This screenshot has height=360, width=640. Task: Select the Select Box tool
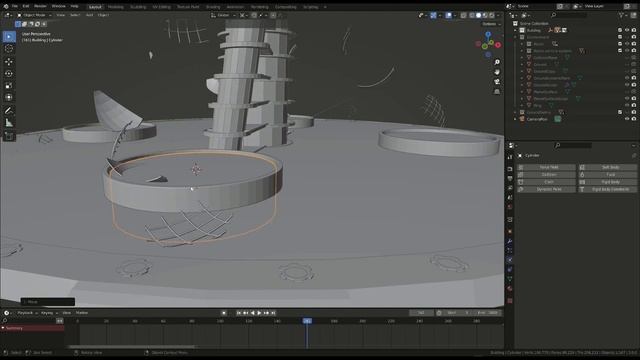click(x=9, y=37)
